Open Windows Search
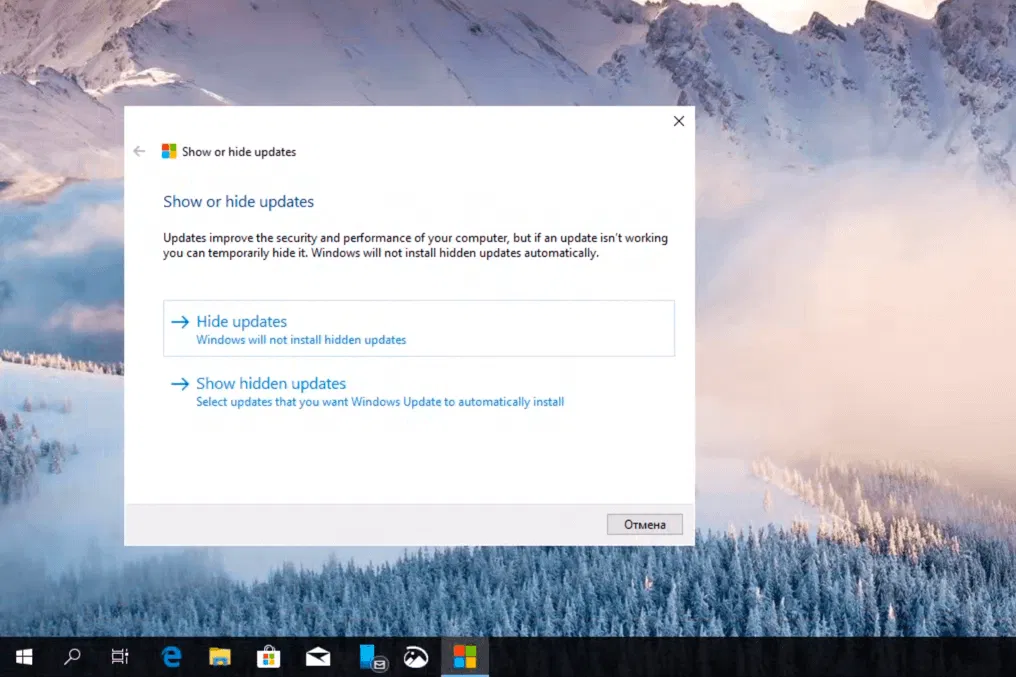The height and width of the screenshot is (677, 1016). coord(71,657)
